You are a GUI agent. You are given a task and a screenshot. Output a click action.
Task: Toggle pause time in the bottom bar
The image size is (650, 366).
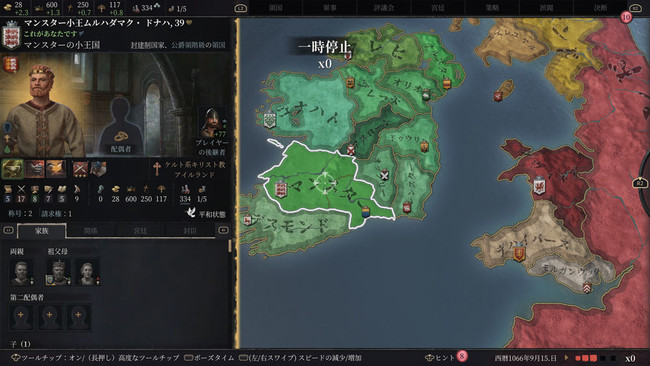tap(209, 358)
